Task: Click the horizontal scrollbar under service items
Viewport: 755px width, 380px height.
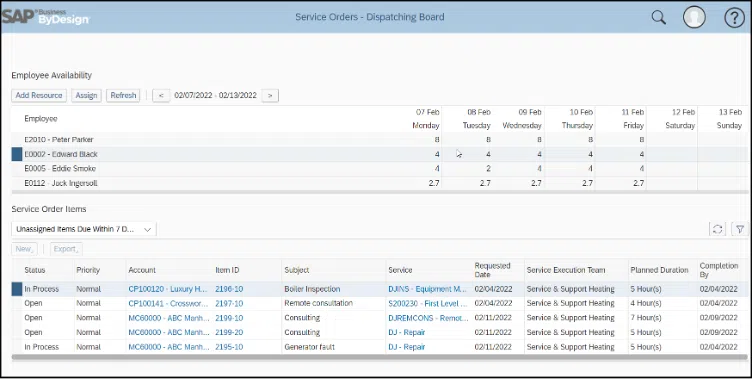Action: tap(380, 357)
